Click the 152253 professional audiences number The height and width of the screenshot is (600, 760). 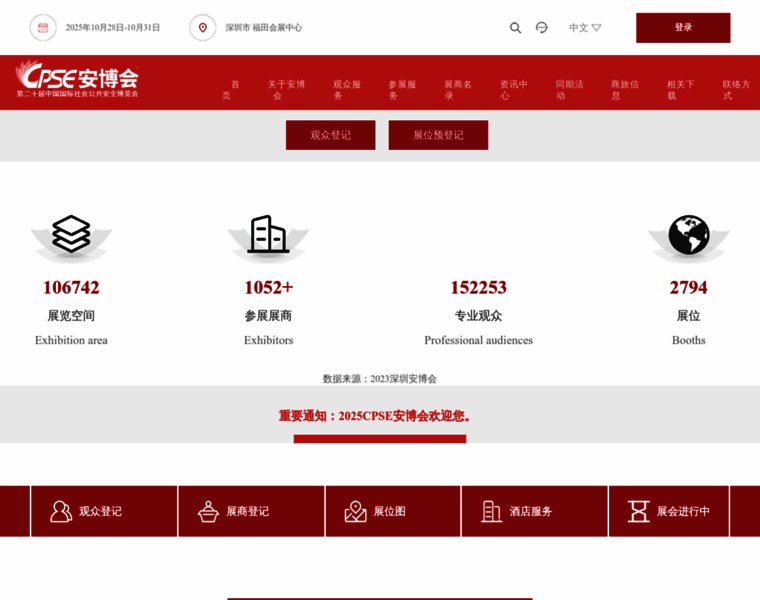click(478, 287)
